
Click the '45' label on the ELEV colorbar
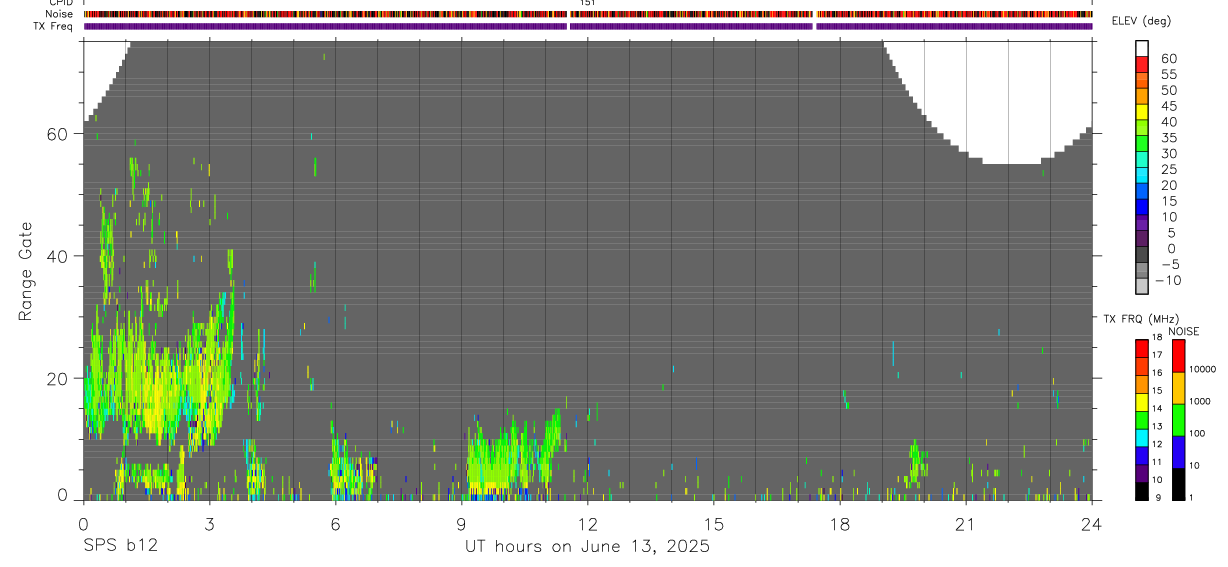click(x=1168, y=106)
